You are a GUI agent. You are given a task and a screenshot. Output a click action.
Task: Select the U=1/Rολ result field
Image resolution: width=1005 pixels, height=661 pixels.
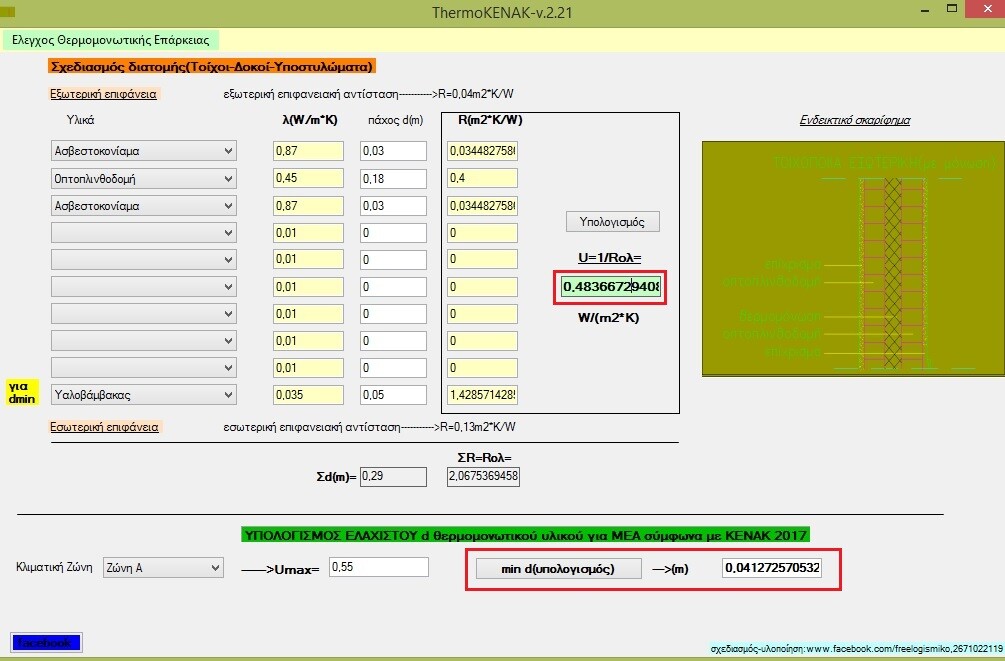[x=611, y=287]
